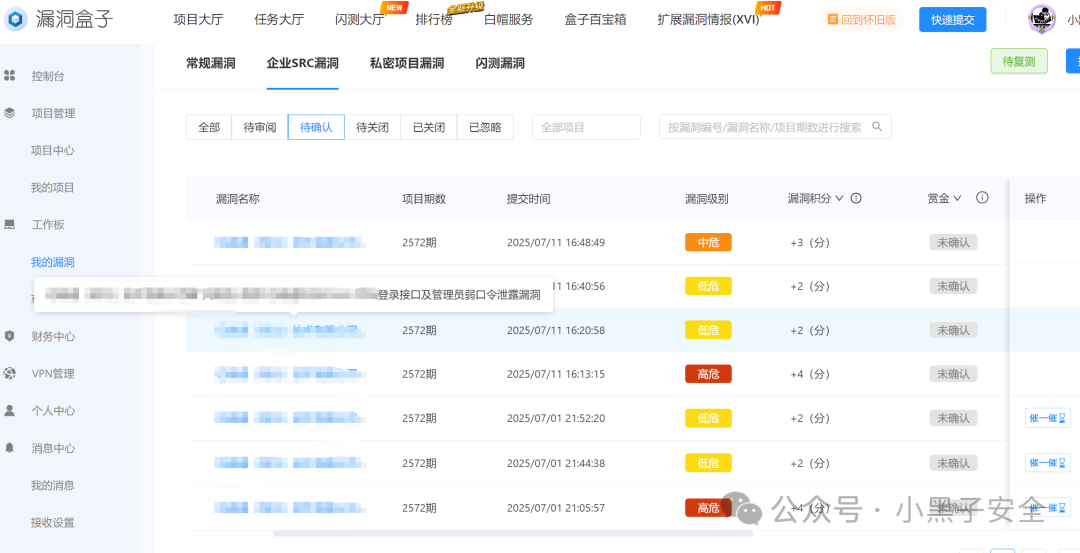Select the 待关闭 filter
Image resolution: width=1080 pixels, height=553 pixels.
[x=373, y=127]
